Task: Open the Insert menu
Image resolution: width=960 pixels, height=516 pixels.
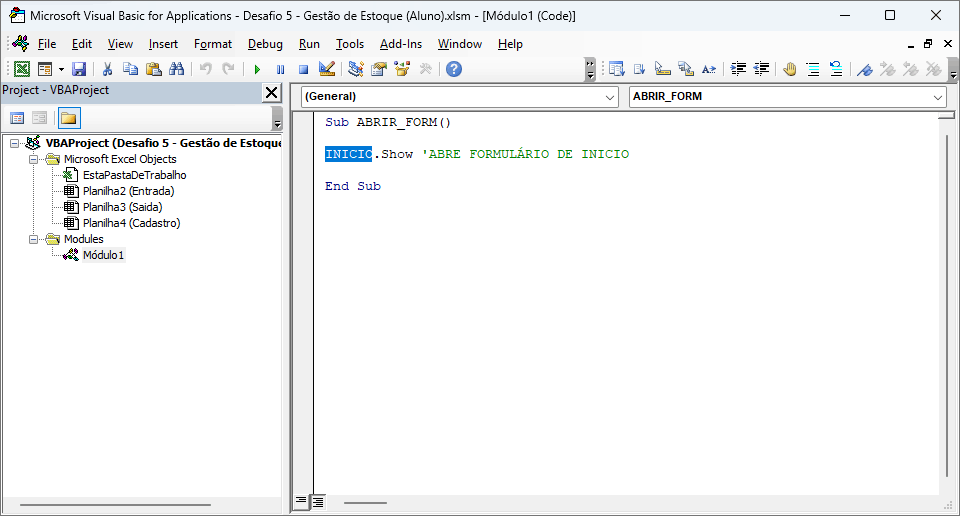Action: pyautogui.click(x=163, y=44)
